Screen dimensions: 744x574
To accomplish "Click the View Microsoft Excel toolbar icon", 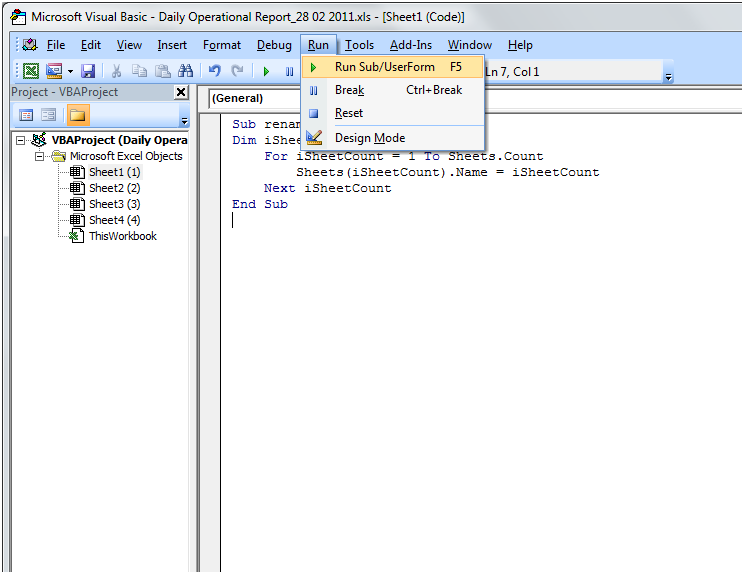I will 31,71.
